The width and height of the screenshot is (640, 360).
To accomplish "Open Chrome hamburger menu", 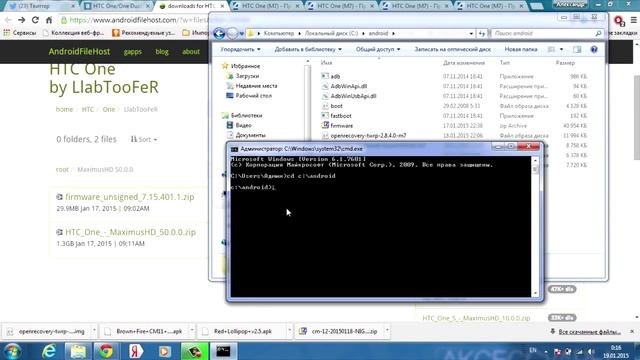I will coord(633,20).
